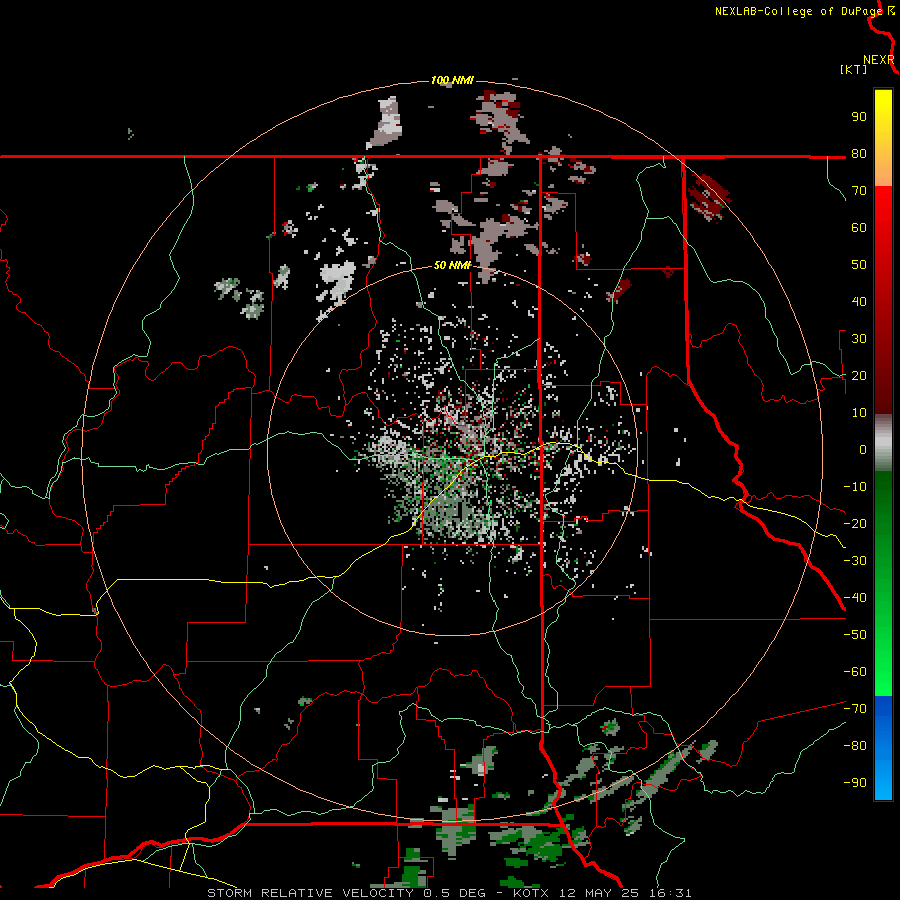Image resolution: width=900 pixels, height=900 pixels.
Task: Pick the yellow-orange top segment of velocity scale
Action: [883, 138]
